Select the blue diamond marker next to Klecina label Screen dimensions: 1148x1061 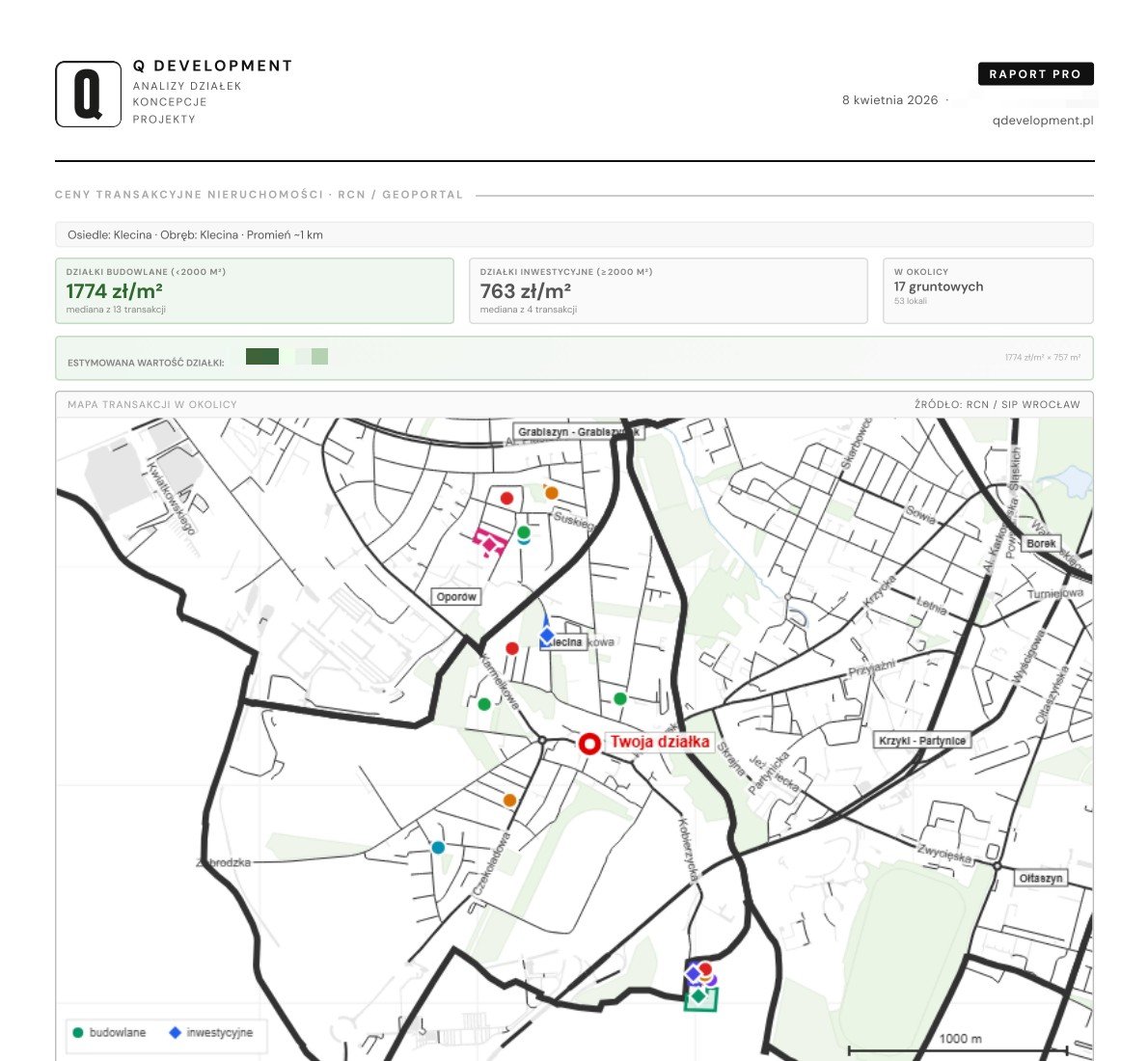pos(547,636)
